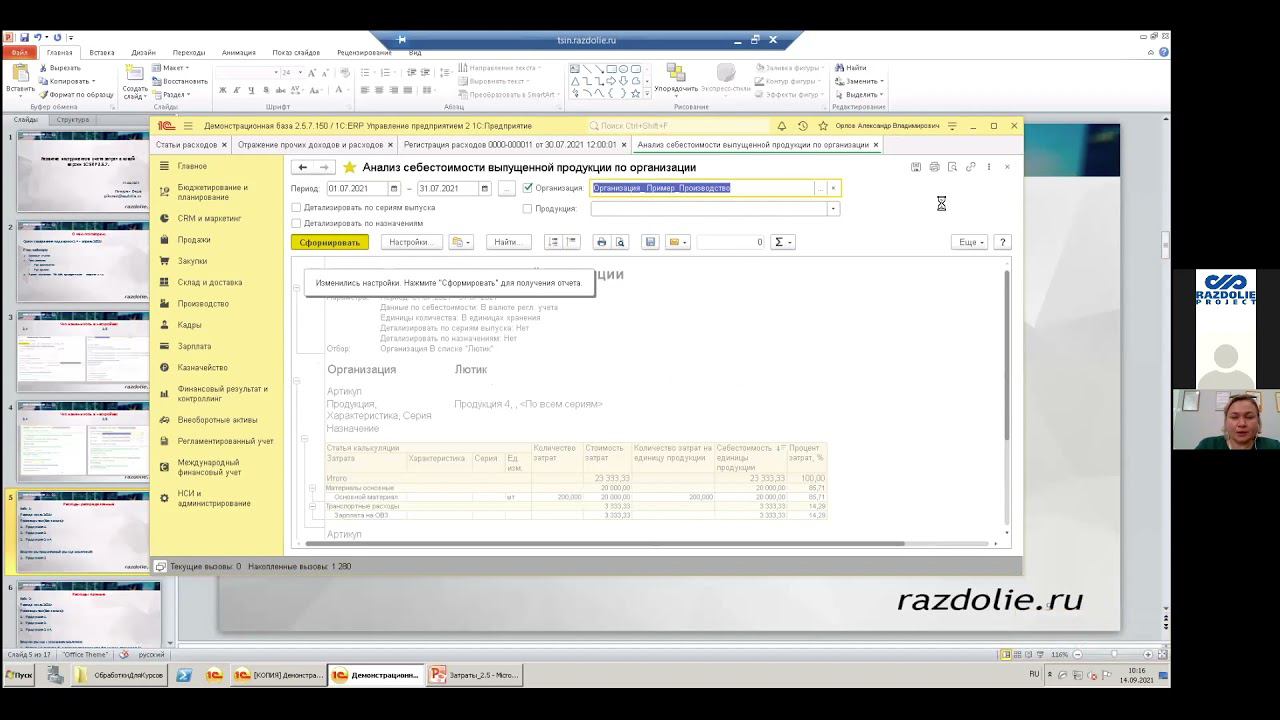Check Детализировать по назначениям

(296, 224)
